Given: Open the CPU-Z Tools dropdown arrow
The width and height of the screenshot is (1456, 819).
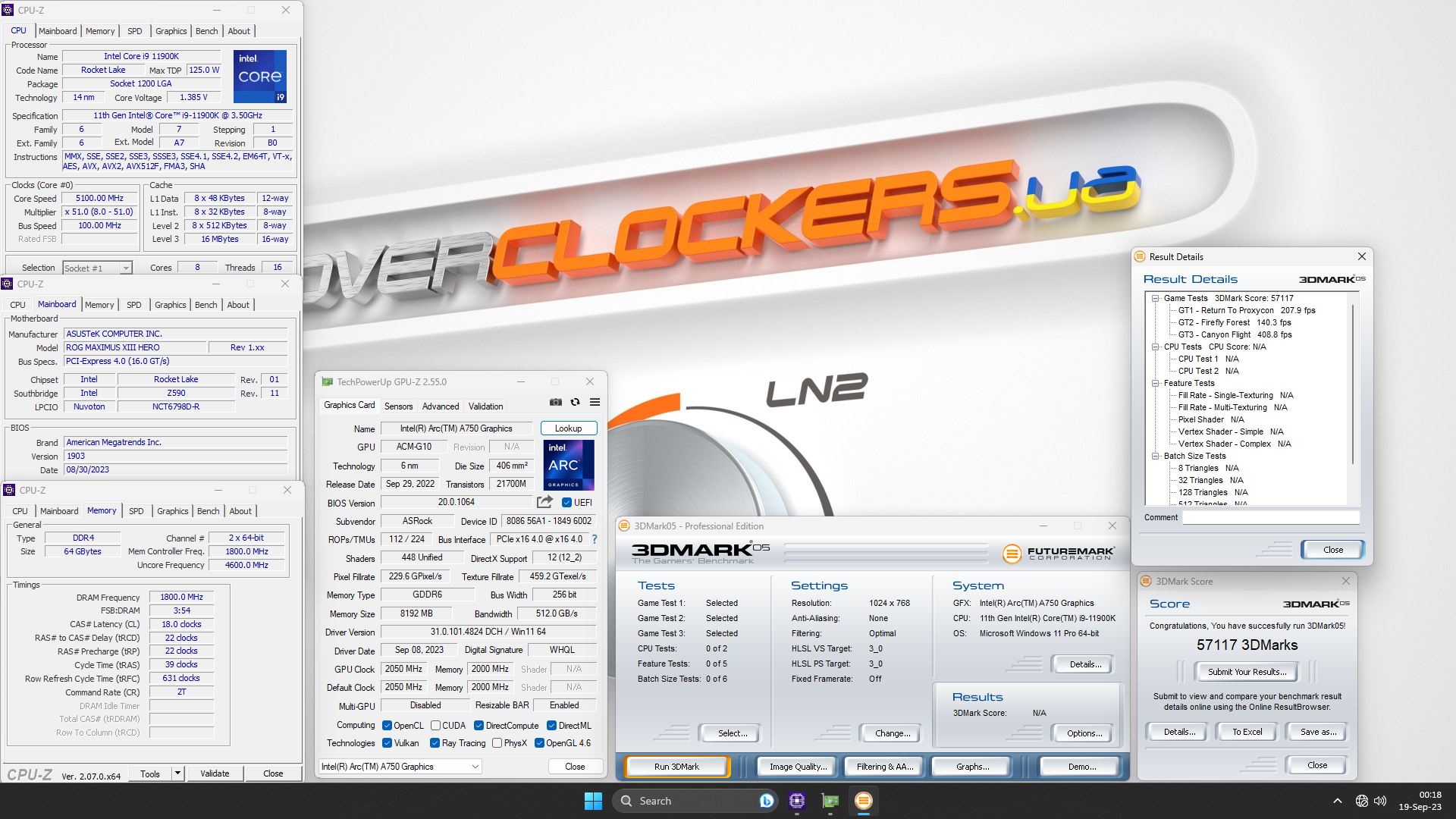Looking at the screenshot, I should (x=177, y=773).
